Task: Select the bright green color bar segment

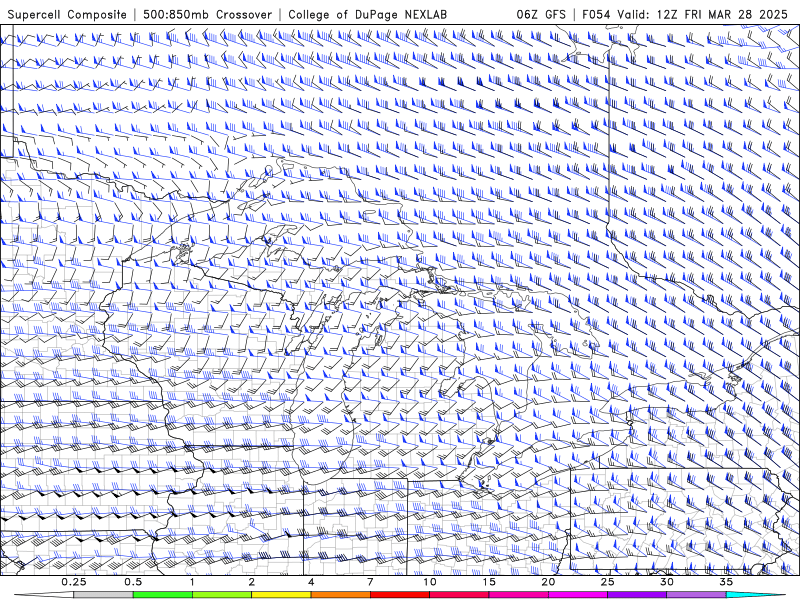Action: [x=163, y=595]
